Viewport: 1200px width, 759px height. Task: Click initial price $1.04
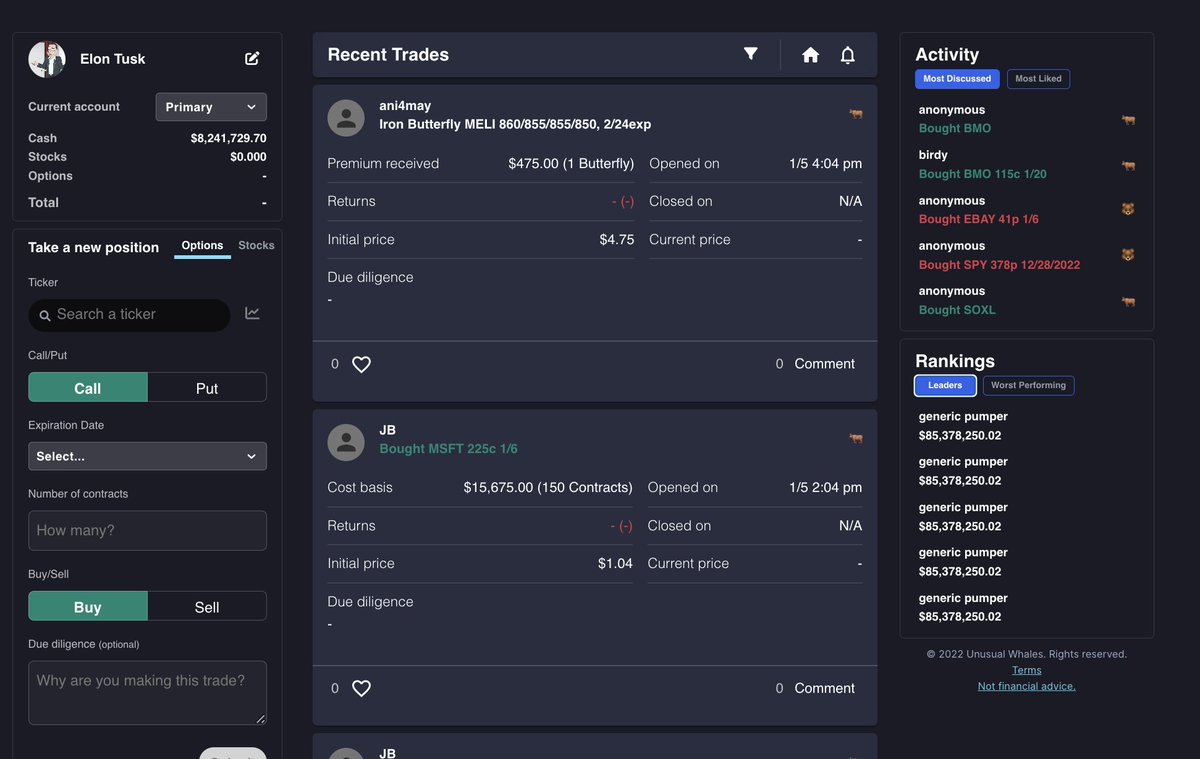(615, 564)
